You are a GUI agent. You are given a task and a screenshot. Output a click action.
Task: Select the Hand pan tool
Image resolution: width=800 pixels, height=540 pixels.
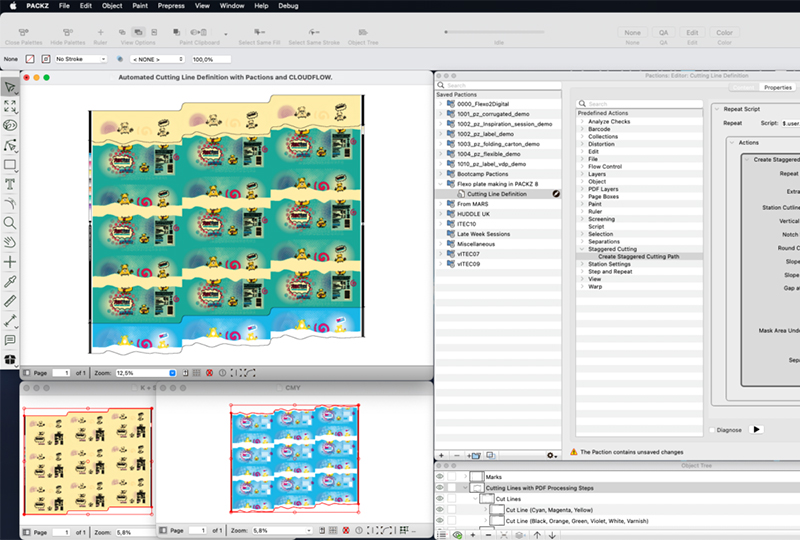tap(9, 242)
